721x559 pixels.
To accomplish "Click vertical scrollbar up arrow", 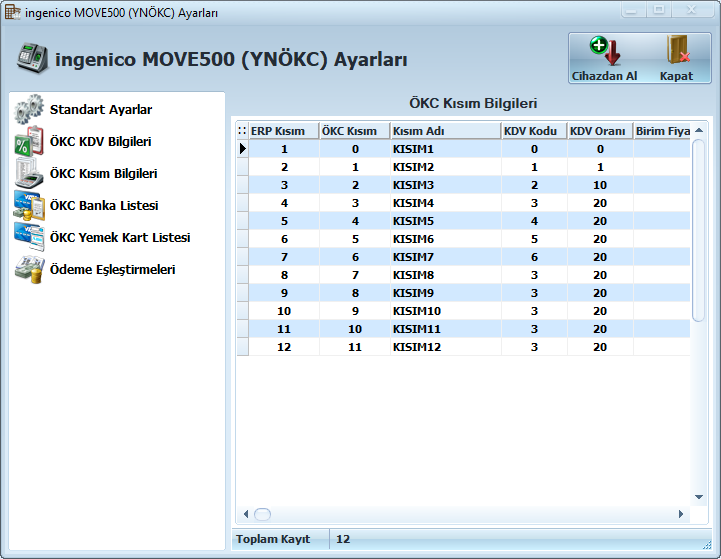I will (699, 131).
